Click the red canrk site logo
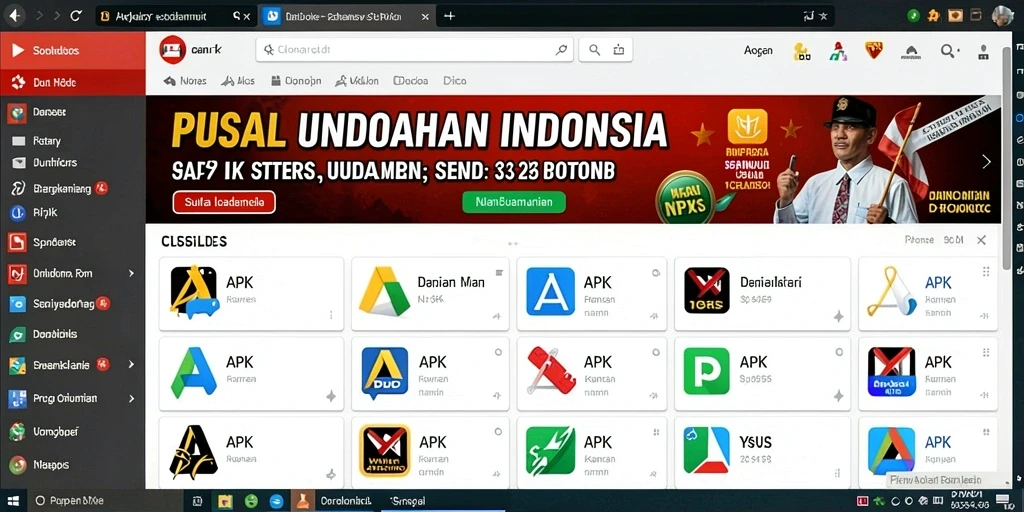The height and width of the screenshot is (512, 1024). [x=172, y=50]
